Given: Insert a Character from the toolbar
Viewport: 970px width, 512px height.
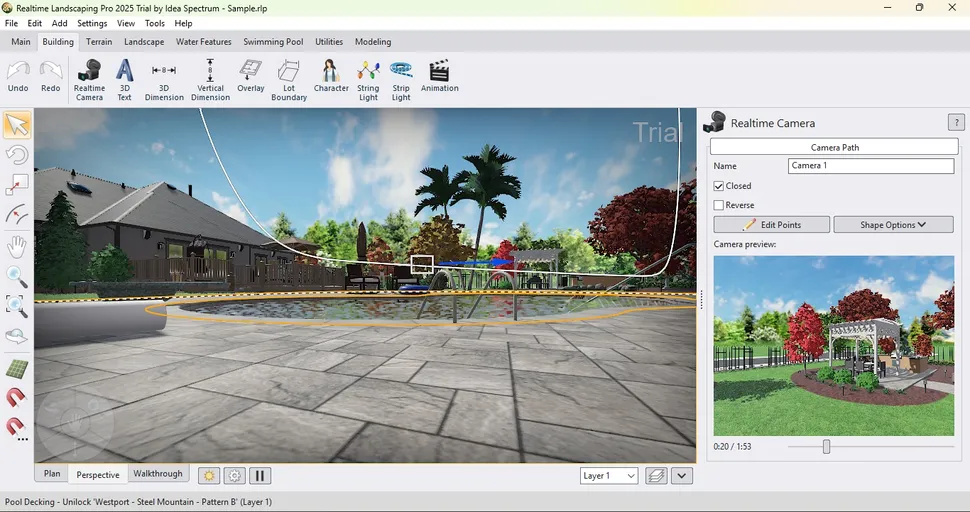Looking at the screenshot, I should 331,80.
